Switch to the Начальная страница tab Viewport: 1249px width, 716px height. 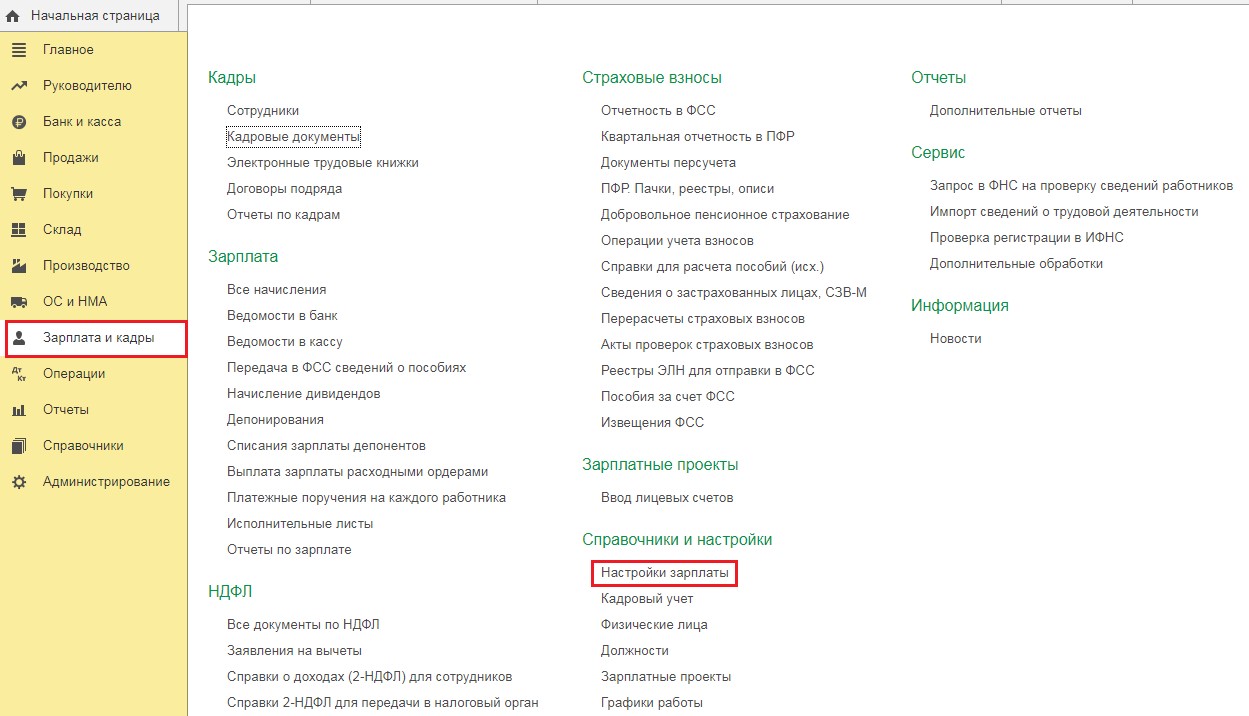[x=94, y=15]
